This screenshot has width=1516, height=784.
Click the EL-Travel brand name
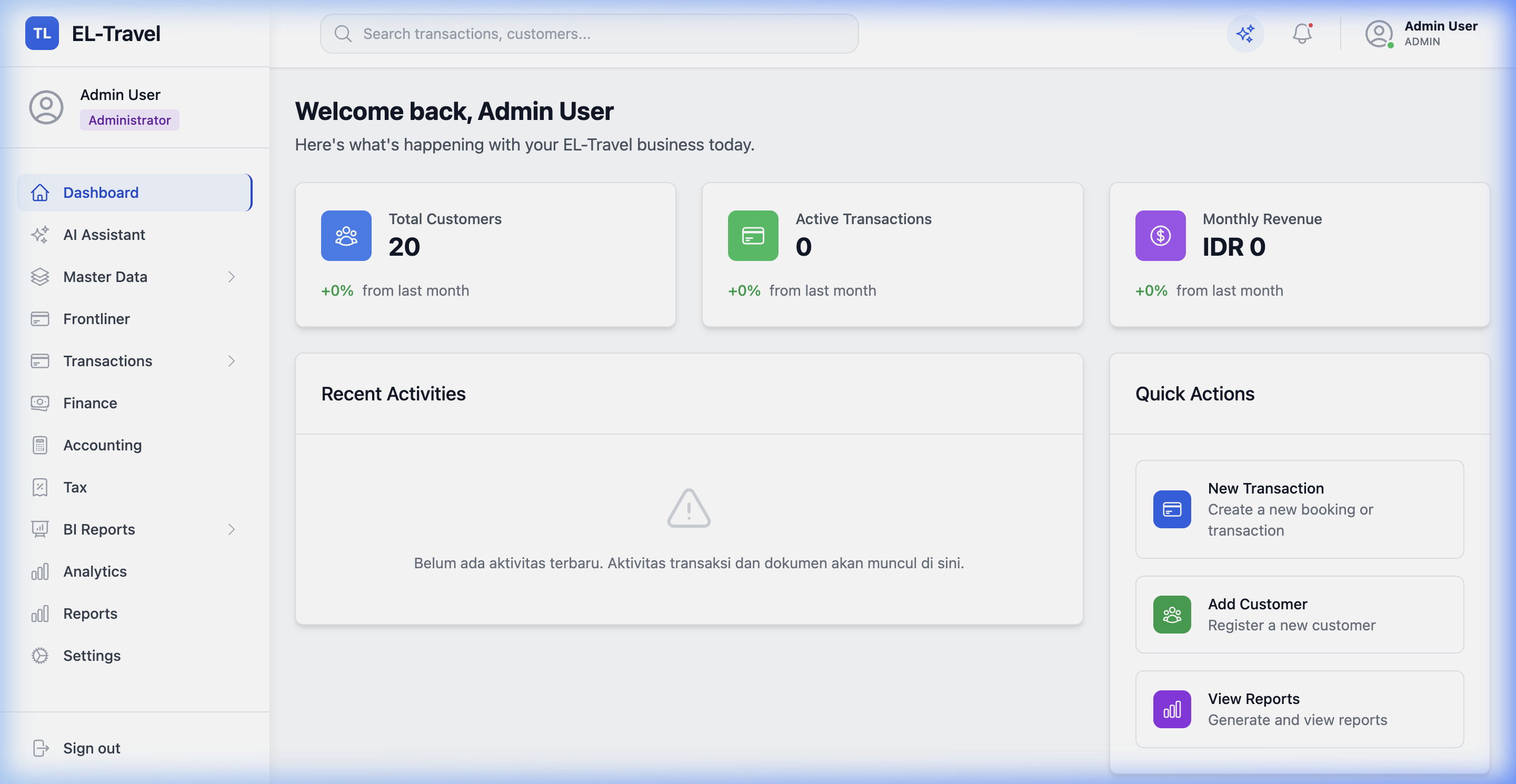(x=116, y=34)
